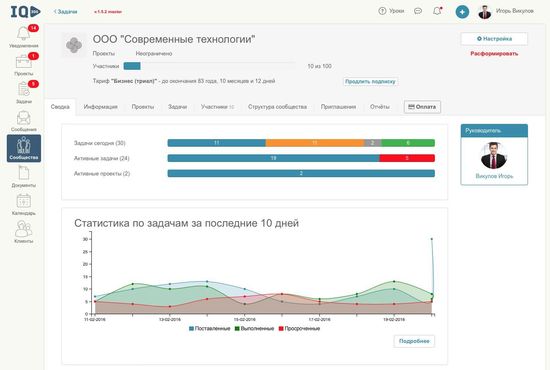The width and height of the screenshot is (550, 370).
Task: Click blue segment of Задачи сегодня bar
Action: click(x=216, y=143)
